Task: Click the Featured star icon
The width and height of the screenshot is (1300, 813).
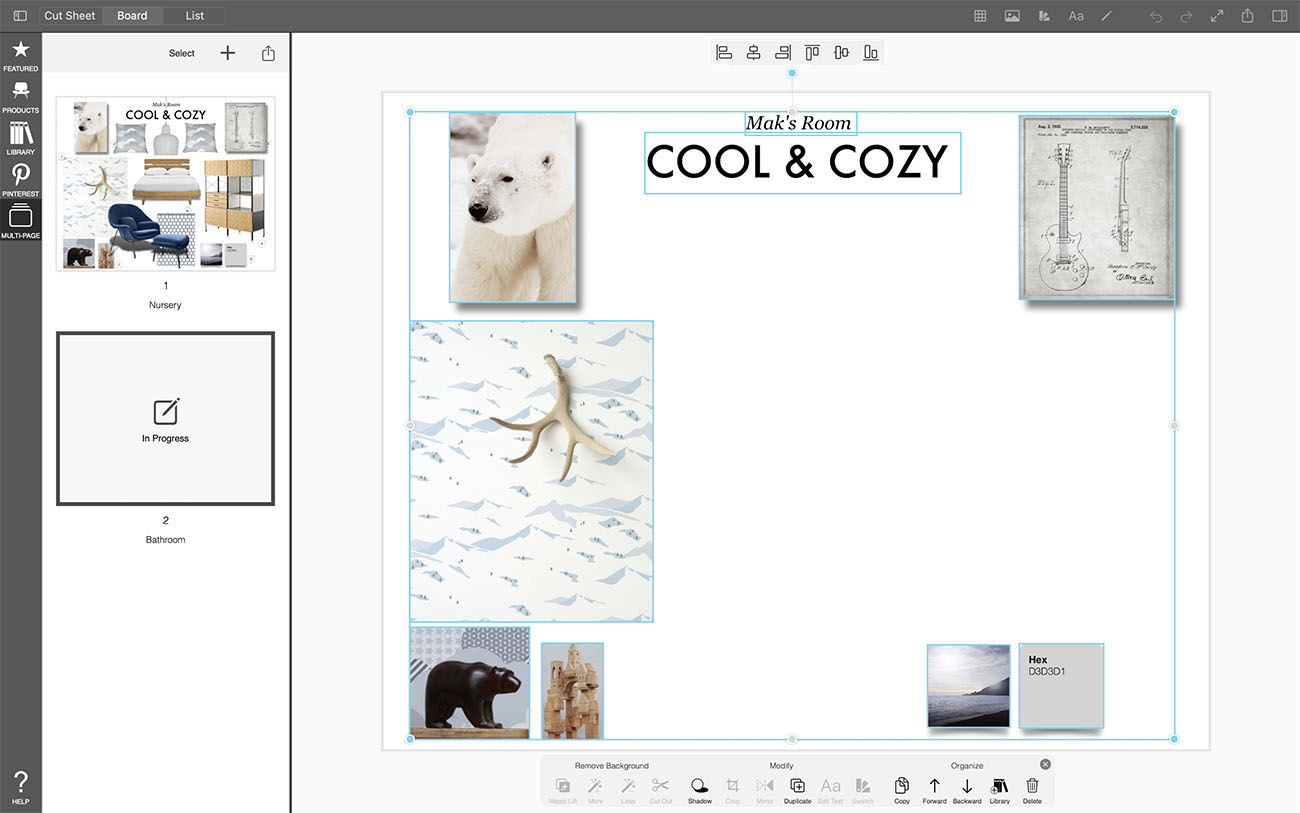Action: (x=20, y=54)
